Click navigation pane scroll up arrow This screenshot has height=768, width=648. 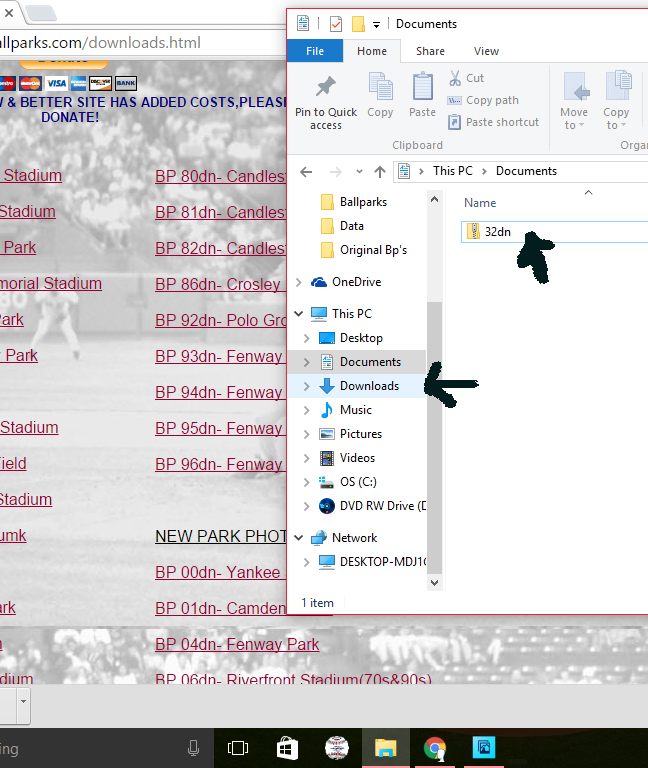434,199
